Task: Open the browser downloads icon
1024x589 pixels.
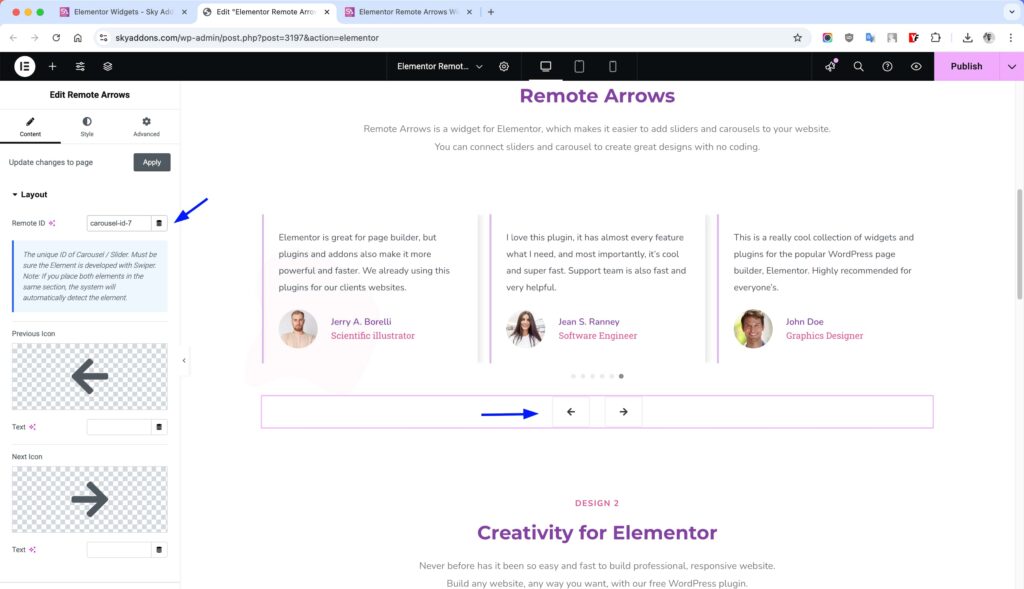Action: [967, 38]
